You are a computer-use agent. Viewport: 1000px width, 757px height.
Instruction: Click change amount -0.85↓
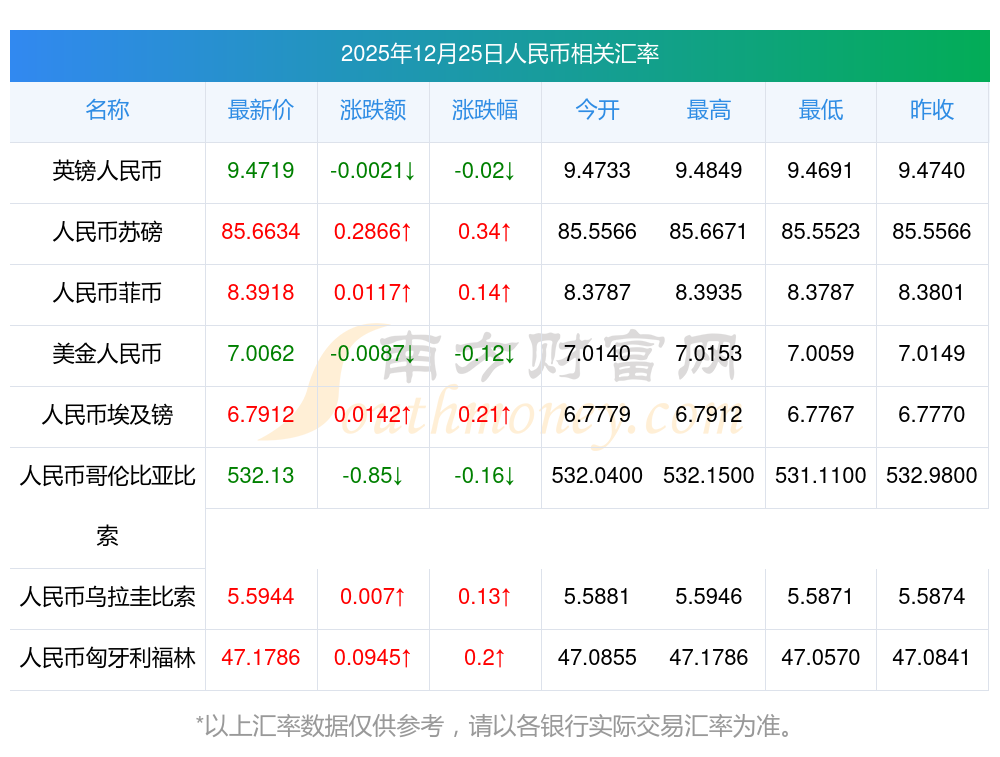point(373,476)
